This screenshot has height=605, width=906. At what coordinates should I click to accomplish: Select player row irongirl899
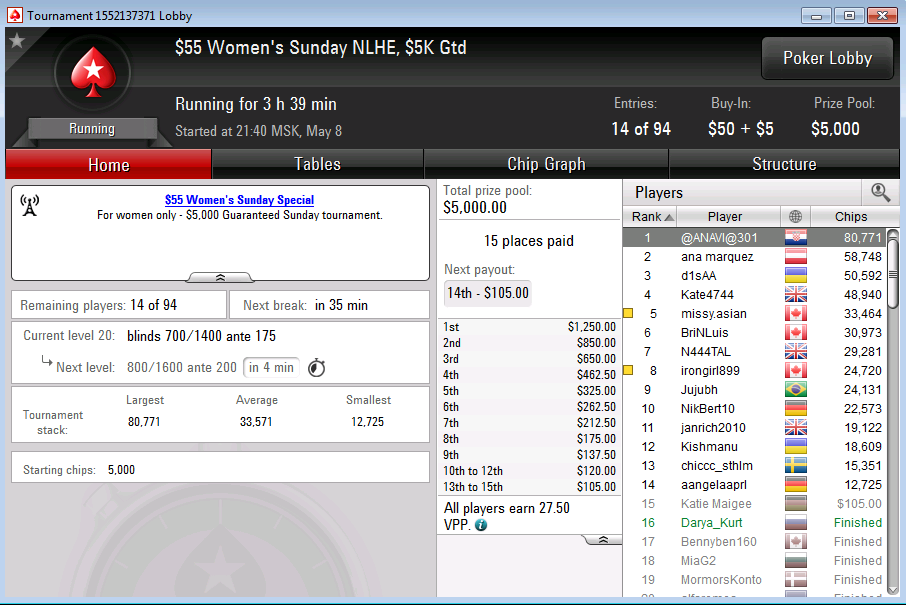pos(755,370)
